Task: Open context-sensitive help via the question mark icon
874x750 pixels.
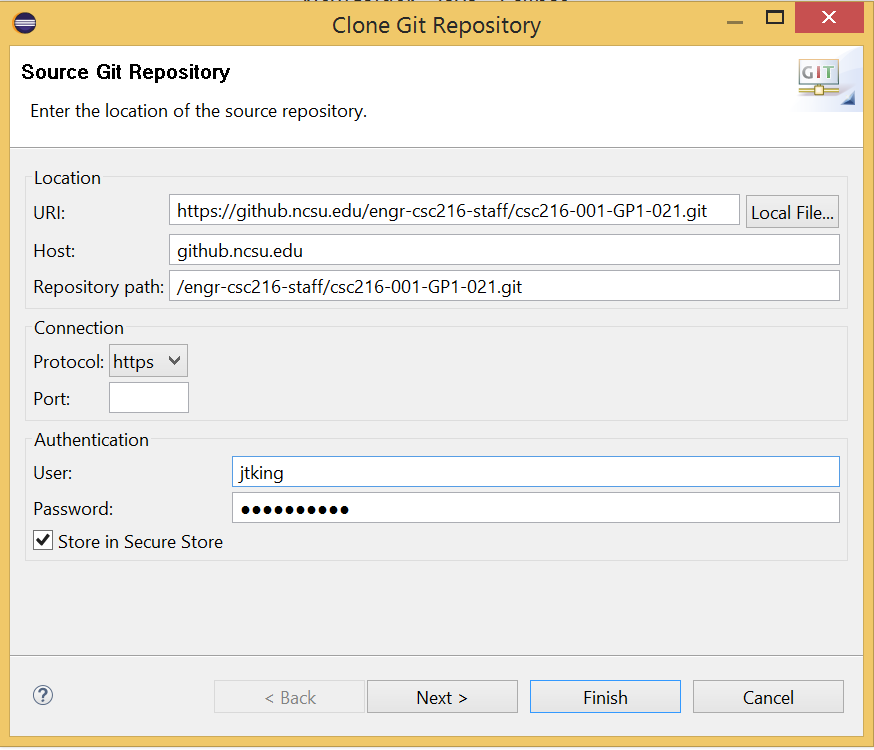Action: [x=42, y=695]
